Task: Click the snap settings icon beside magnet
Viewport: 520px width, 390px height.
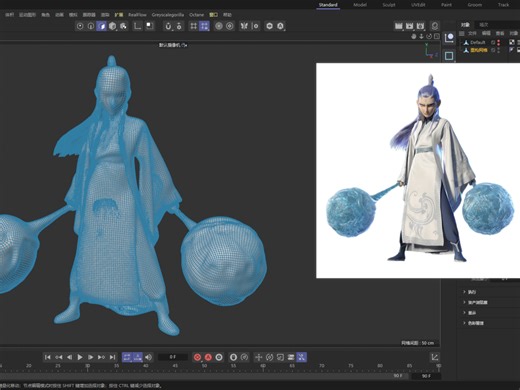Action: tap(179, 26)
